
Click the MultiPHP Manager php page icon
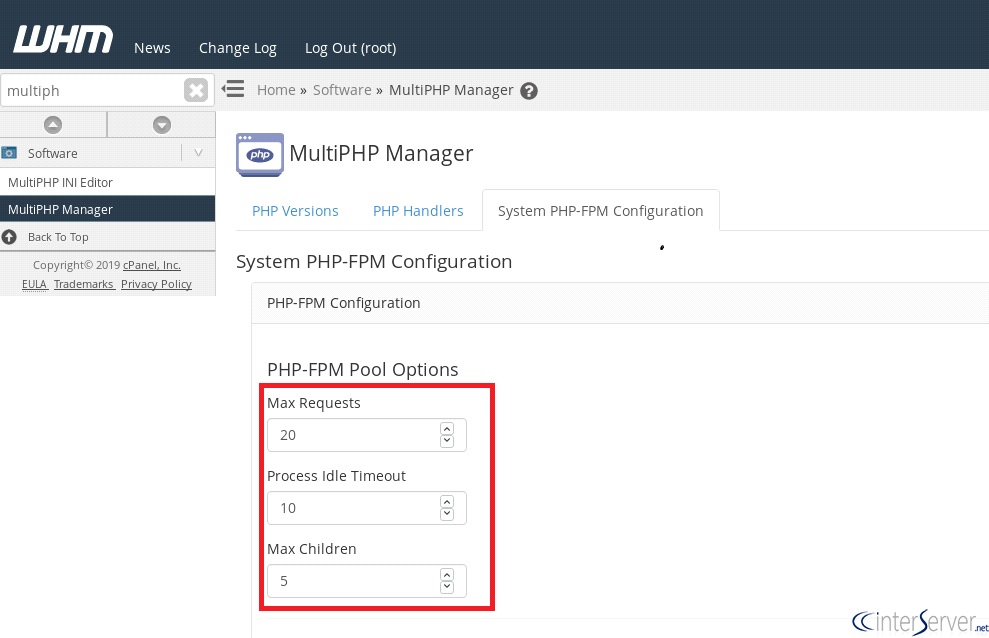point(260,154)
